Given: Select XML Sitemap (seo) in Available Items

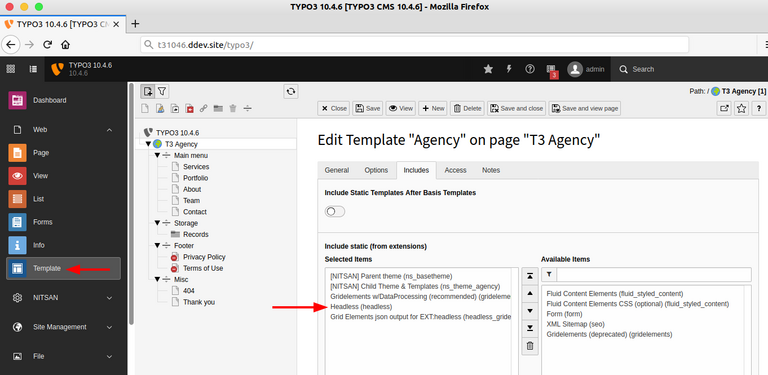Looking at the screenshot, I should coord(576,324).
